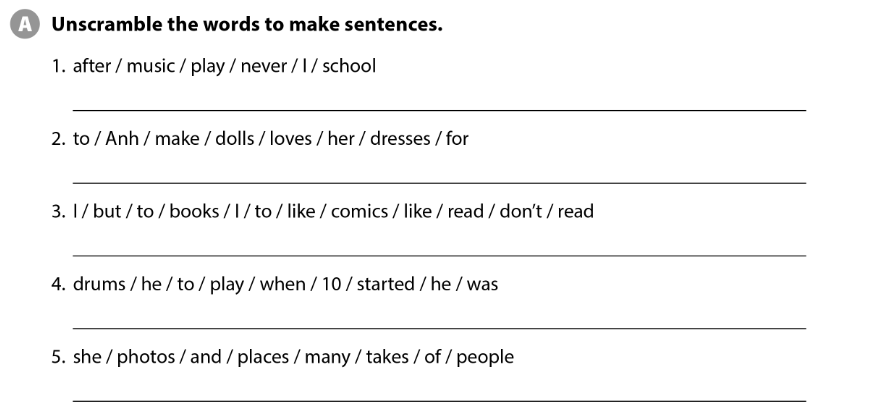Viewport: 872px width, 415px height.
Task: Select the word 'school' in question 1
Action: point(349,67)
